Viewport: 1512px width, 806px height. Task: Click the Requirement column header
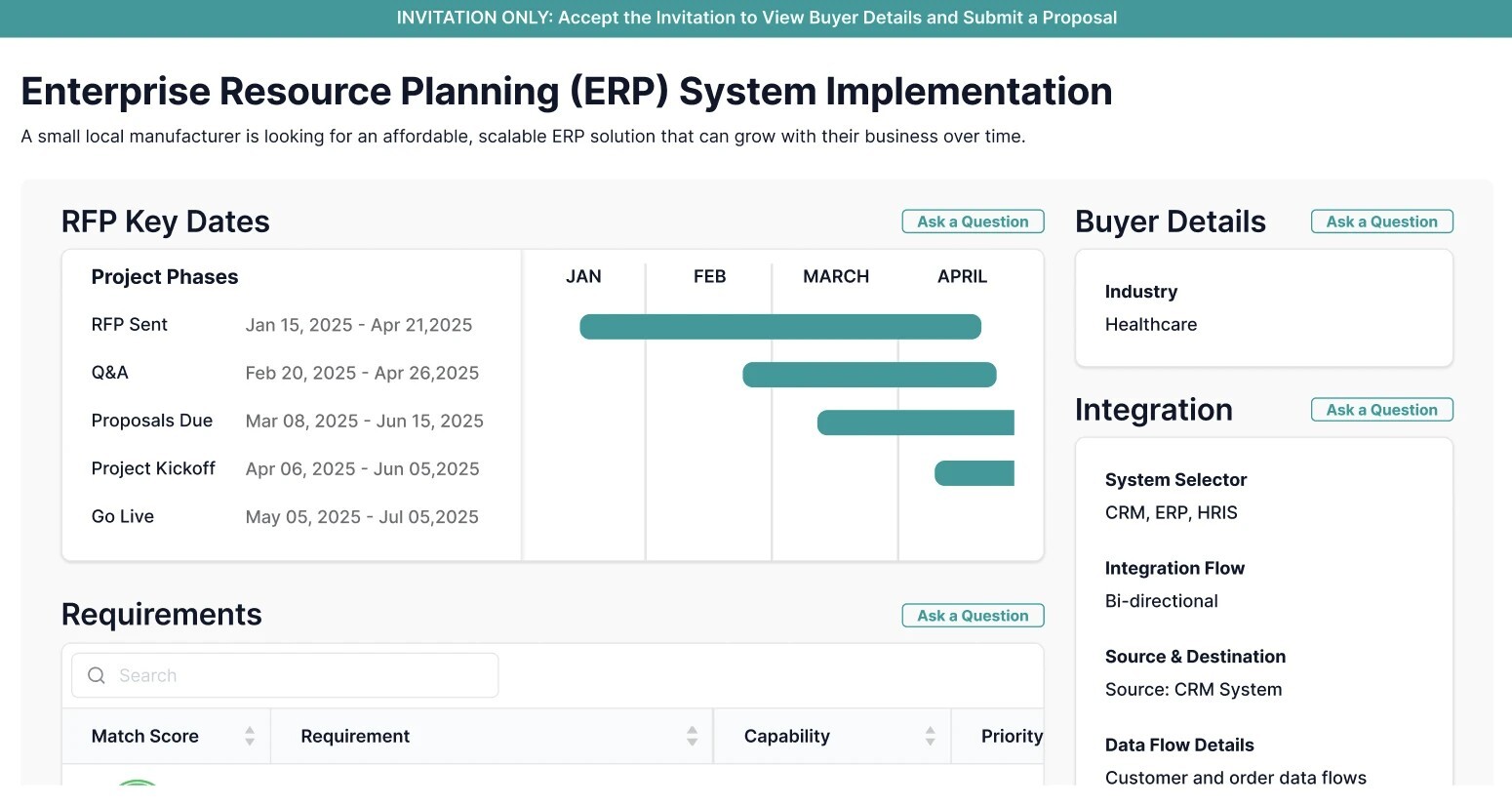point(492,736)
